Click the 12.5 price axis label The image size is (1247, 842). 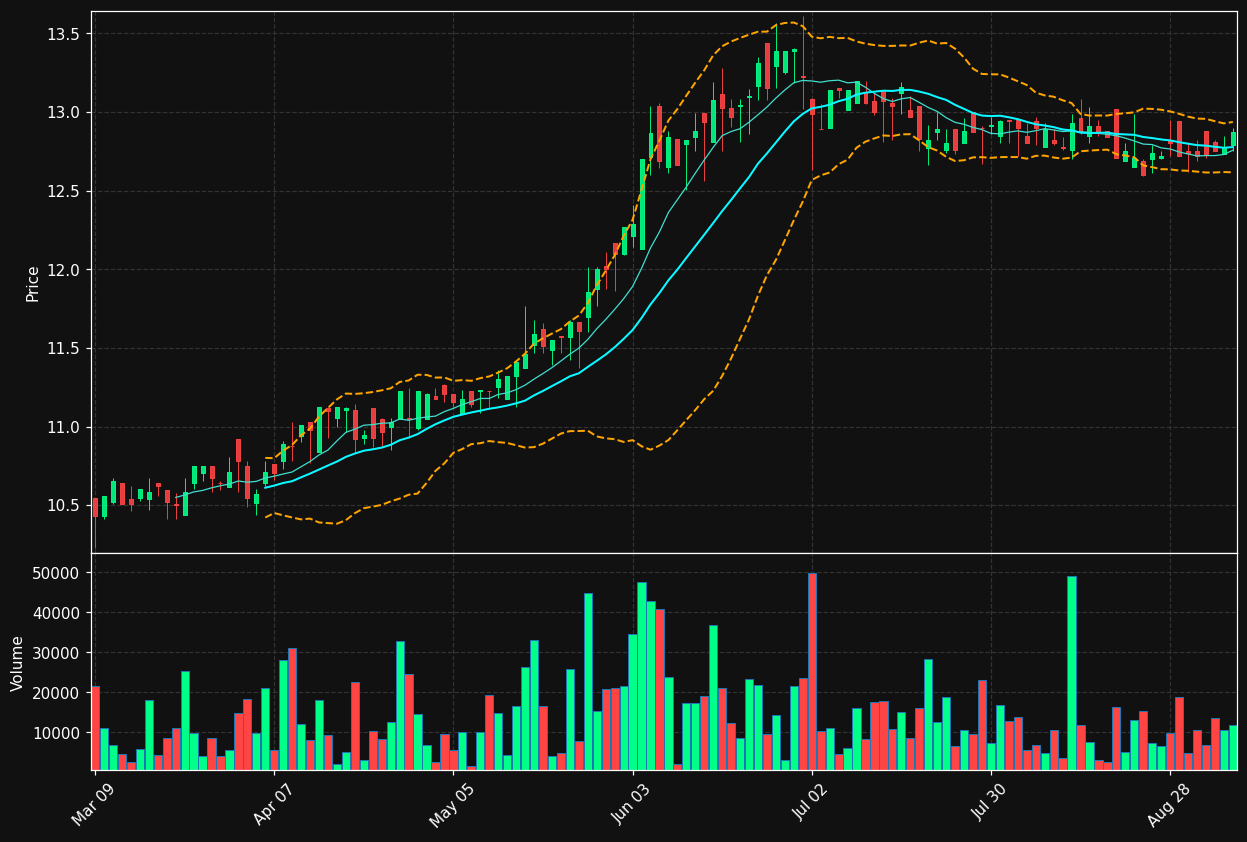tap(65, 191)
